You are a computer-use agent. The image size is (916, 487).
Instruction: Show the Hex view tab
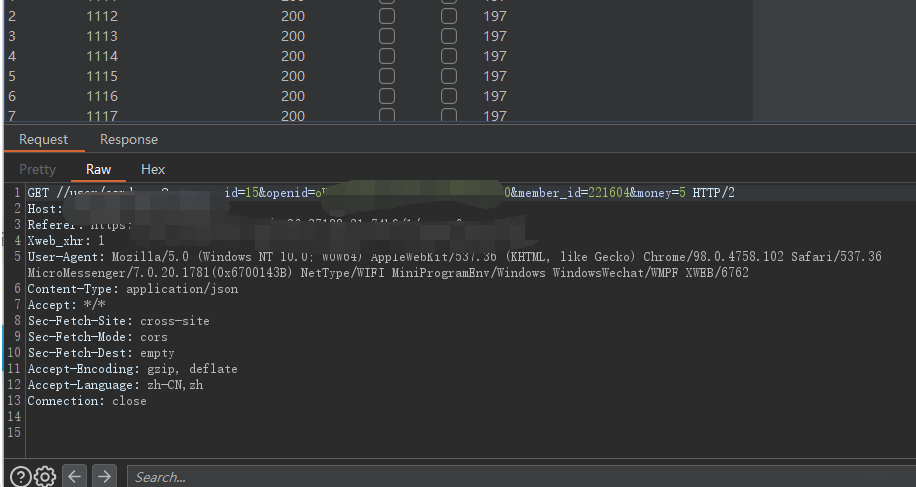click(153, 170)
